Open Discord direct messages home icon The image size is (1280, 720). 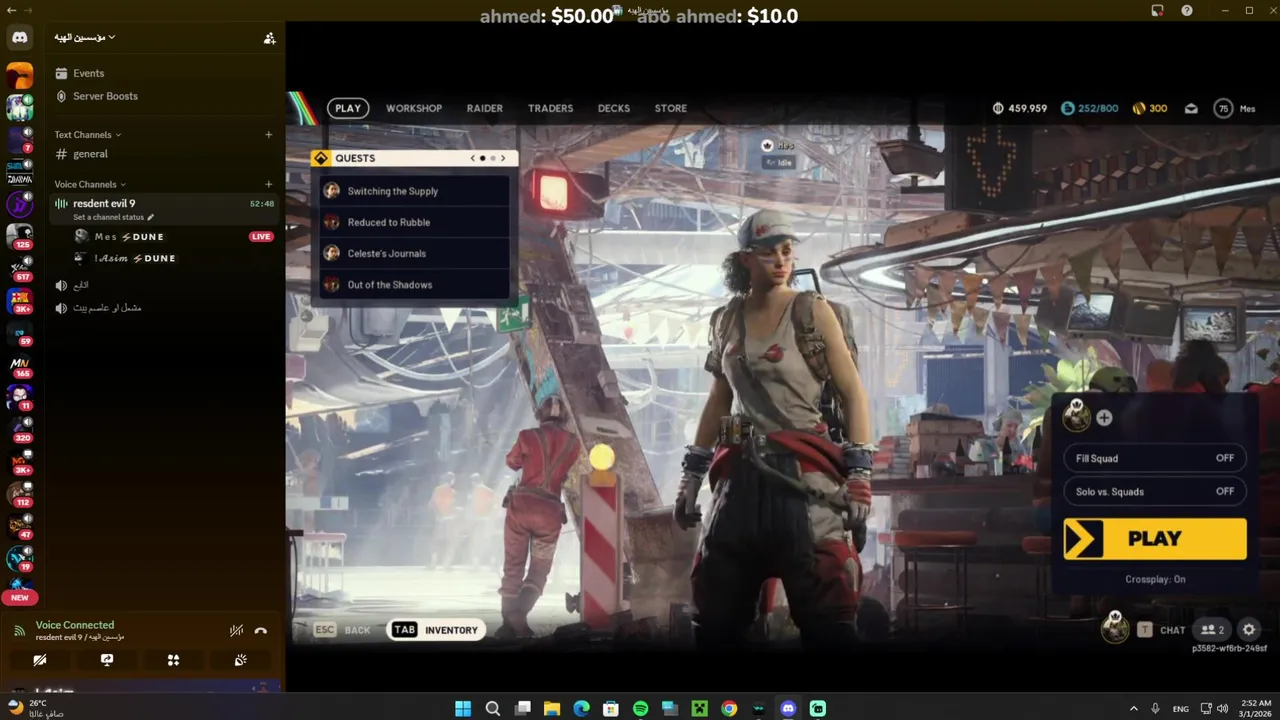coord(19,38)
